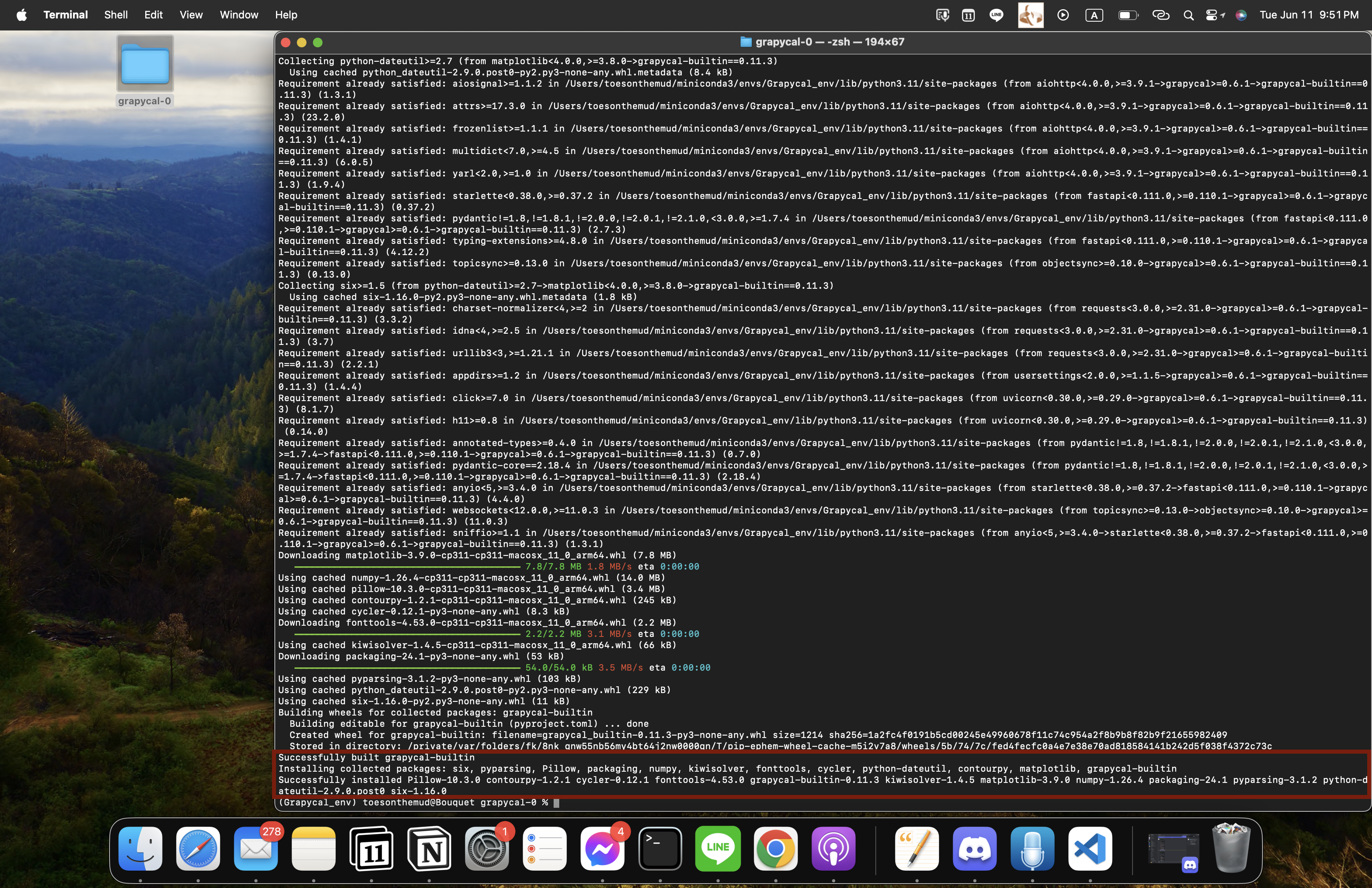Screen dimensions: 1372x888
Task: Open Spotlight search in menu bar
Action: pos(1189,15)
